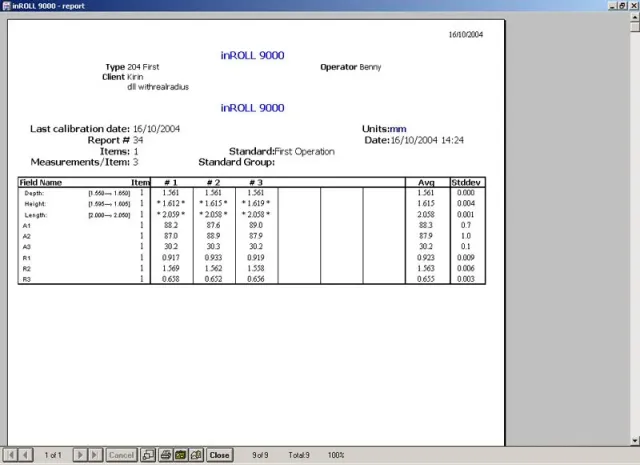This screenshot has width=640, height=465.
Task: Click the report number value 34
Action: pyautogui.click(x=138, y=140)
